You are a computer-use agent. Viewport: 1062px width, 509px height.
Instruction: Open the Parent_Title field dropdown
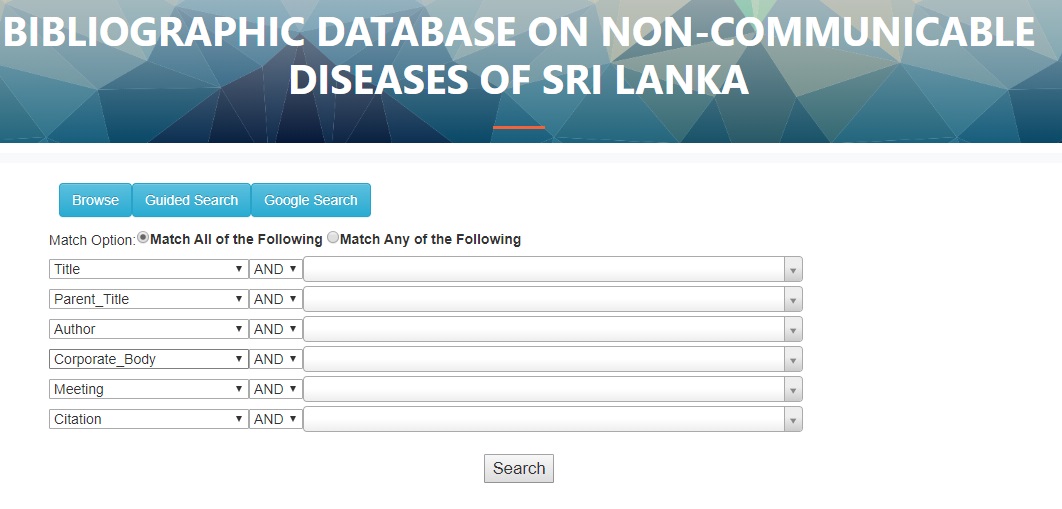coord(148,299)
